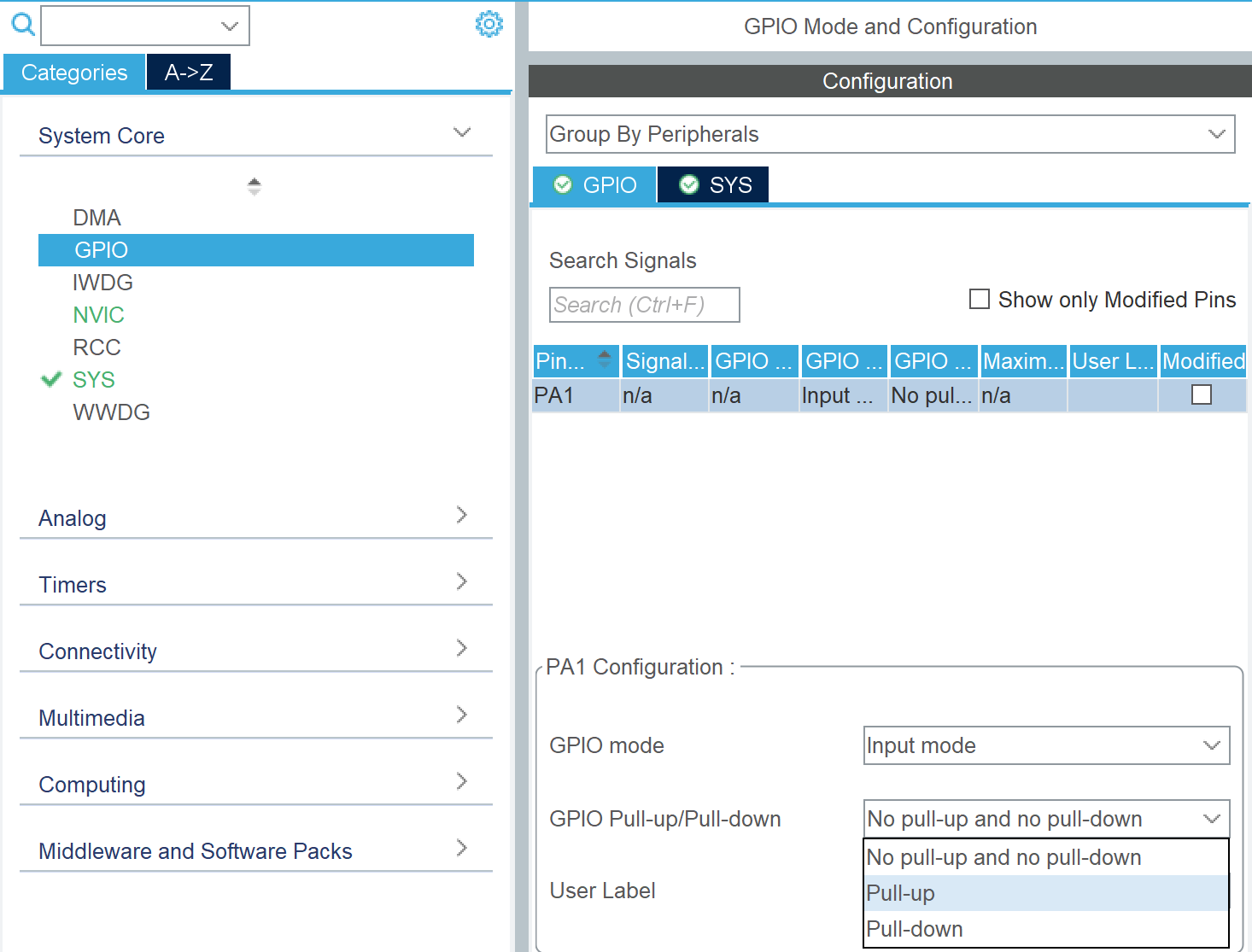
Task: Enable Show only Modified Pins checkbox
Action: 980,300
